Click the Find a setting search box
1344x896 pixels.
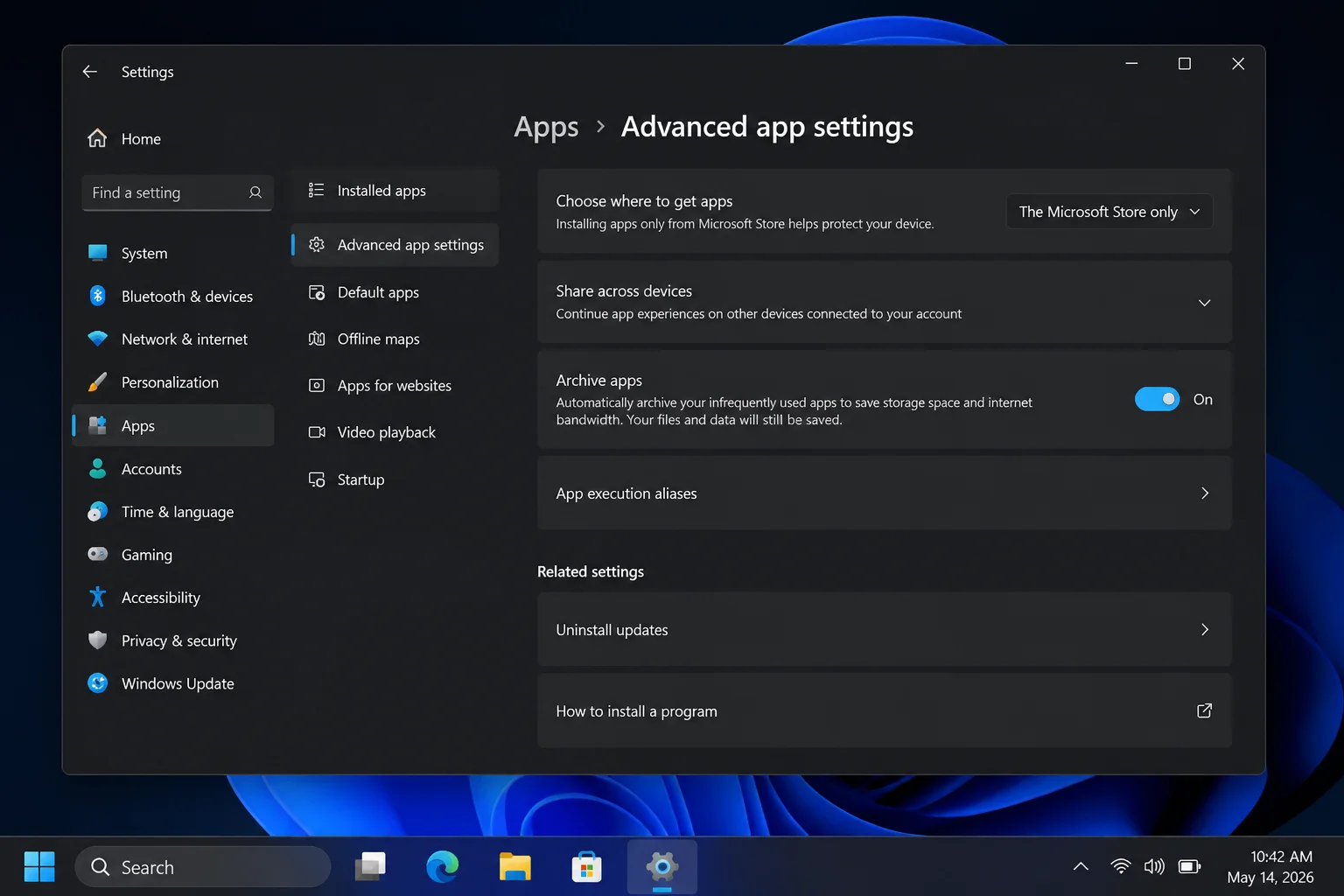pyautogui.click(x=178, y=192)
